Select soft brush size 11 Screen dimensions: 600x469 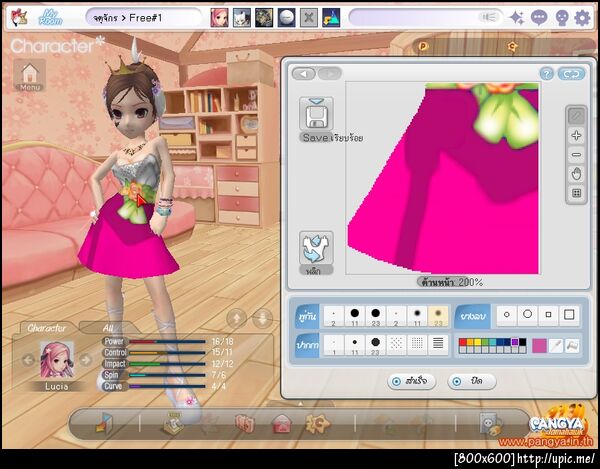coord(417,316)
